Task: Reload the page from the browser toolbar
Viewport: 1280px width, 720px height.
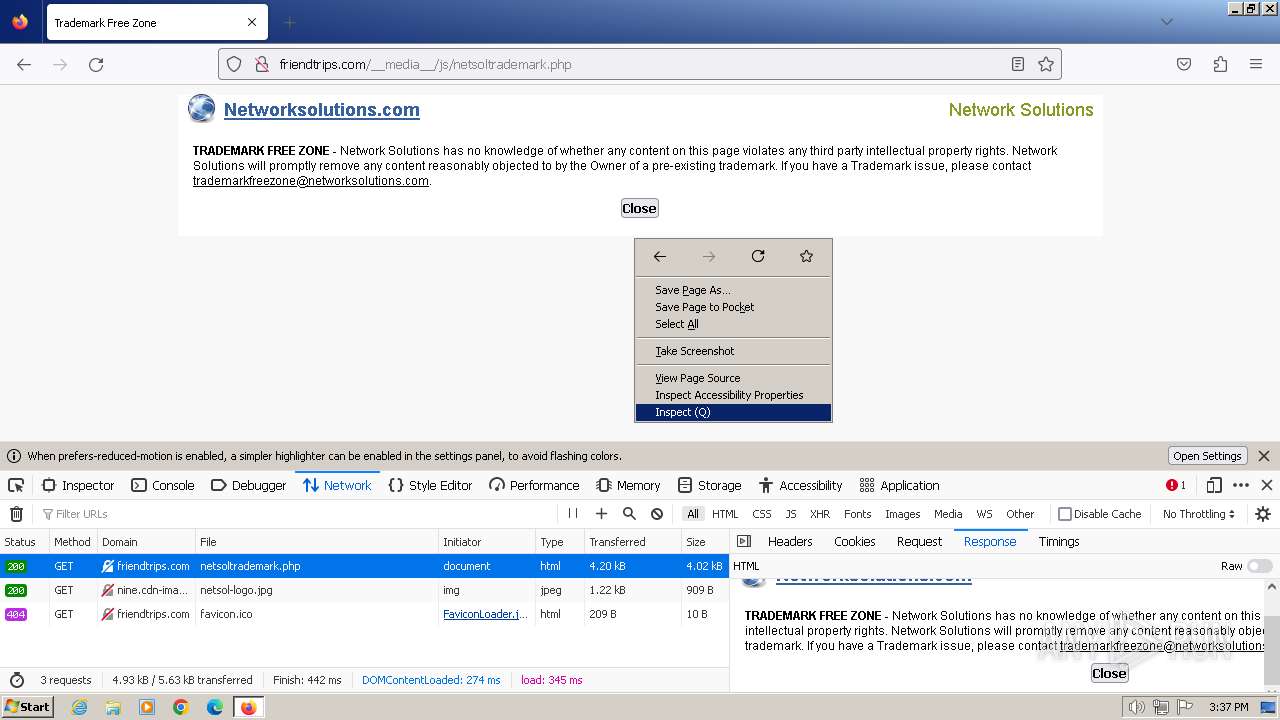Action: [96, 64]
